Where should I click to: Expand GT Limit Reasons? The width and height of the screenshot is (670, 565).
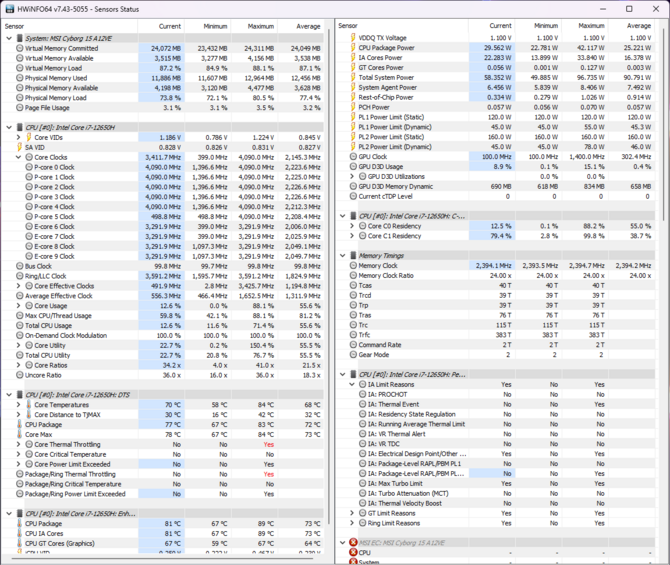pos(352,513)
